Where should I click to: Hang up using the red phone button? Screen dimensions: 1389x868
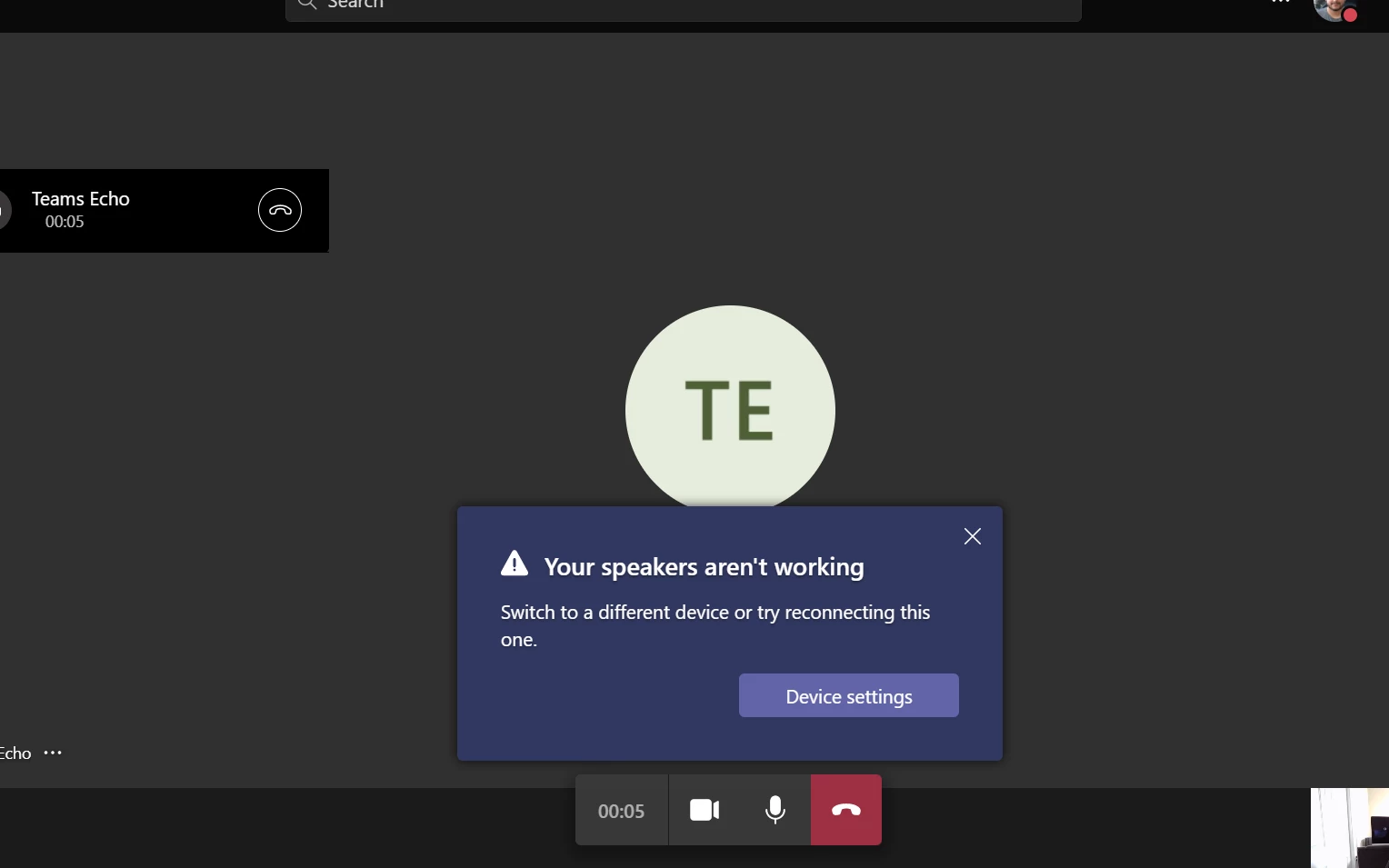click(x=845, y=810)
